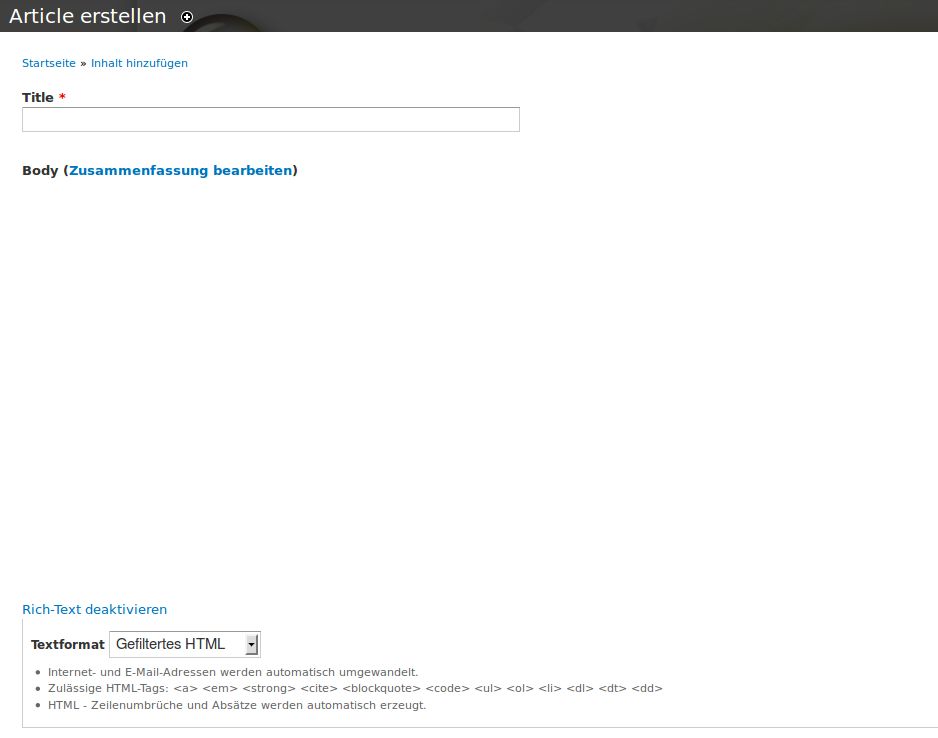Viewport: 938px width, 738px height.
Task: Click Zusammenfassung bearbeiten next to Body
Action: pos(181,170)
